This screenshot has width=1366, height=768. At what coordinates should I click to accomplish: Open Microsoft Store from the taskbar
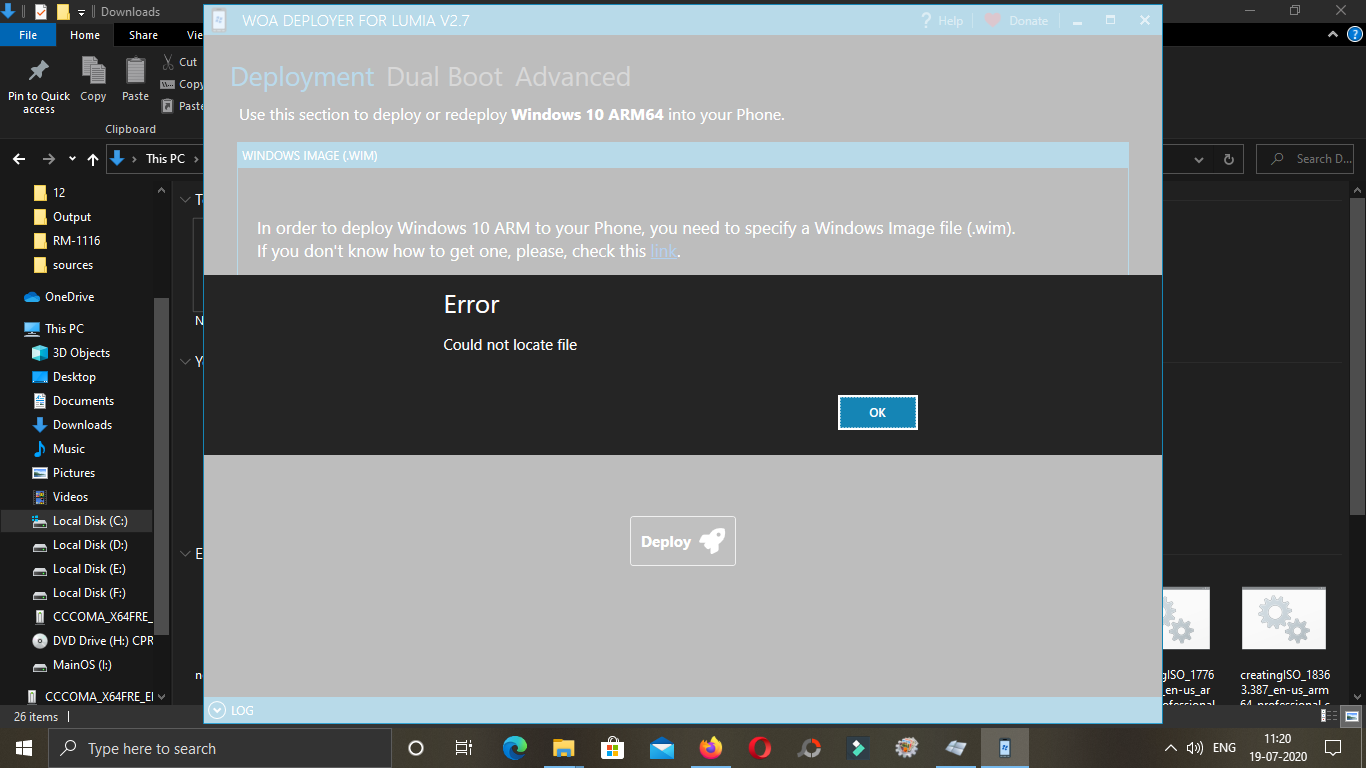612,747
